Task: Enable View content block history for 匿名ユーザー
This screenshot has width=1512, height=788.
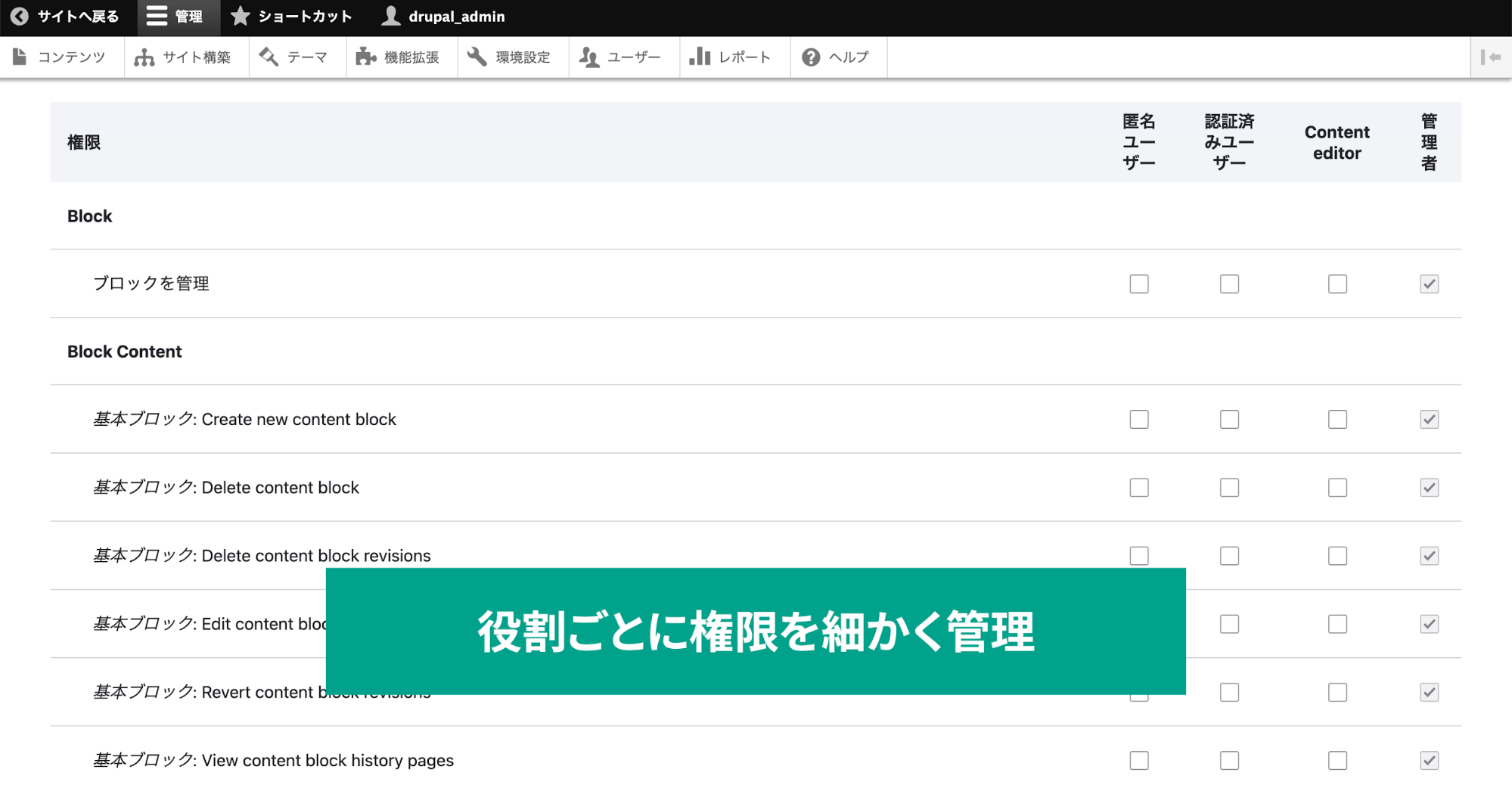Action: tap(1139, 760)
